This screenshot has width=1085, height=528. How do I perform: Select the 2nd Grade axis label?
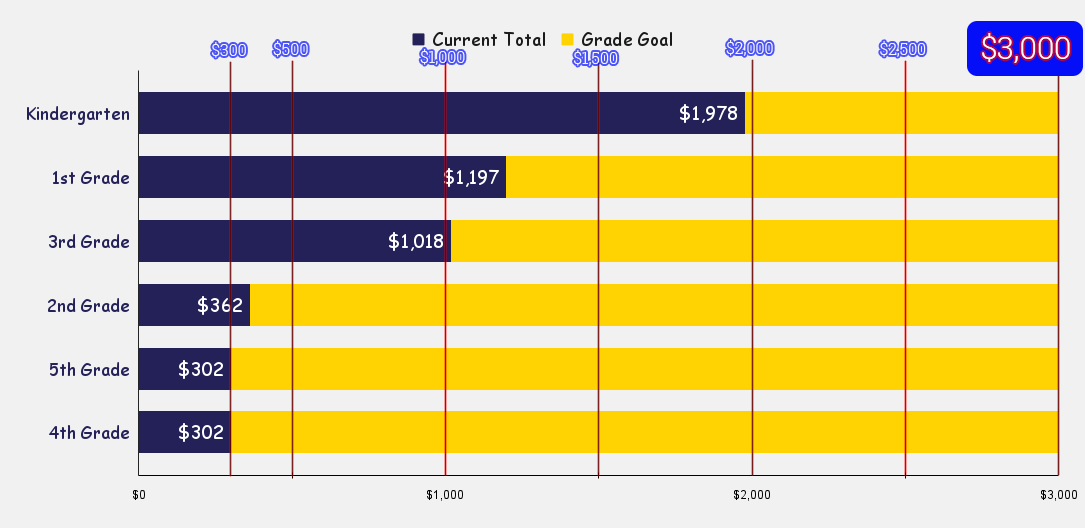(x=88, y=305)
